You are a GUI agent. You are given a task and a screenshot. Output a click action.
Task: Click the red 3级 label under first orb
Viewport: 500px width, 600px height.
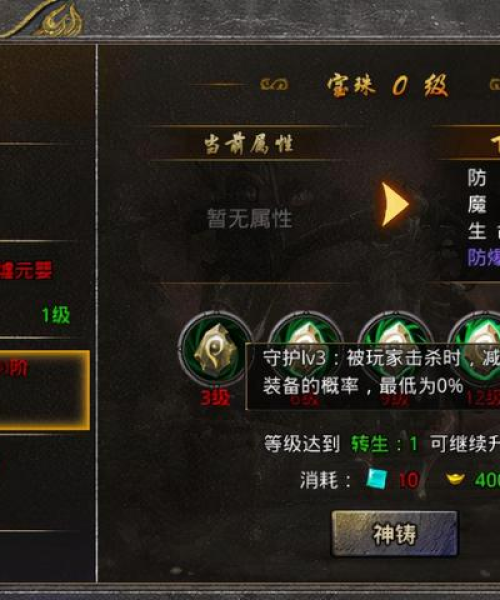pos(215,398)
